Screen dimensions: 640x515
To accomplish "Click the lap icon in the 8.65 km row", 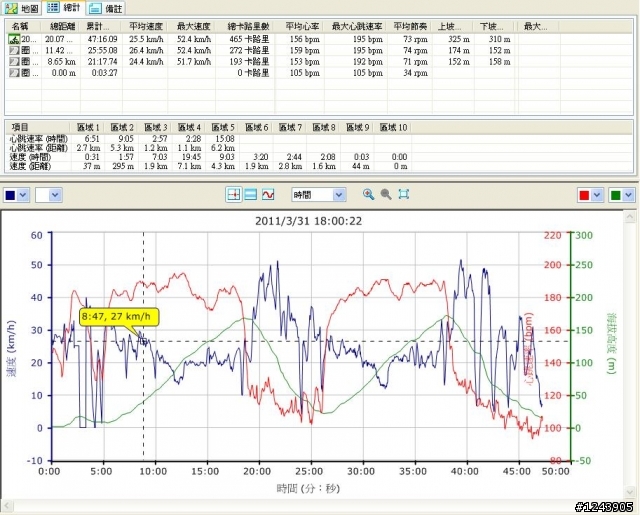I will coord(14,62).
